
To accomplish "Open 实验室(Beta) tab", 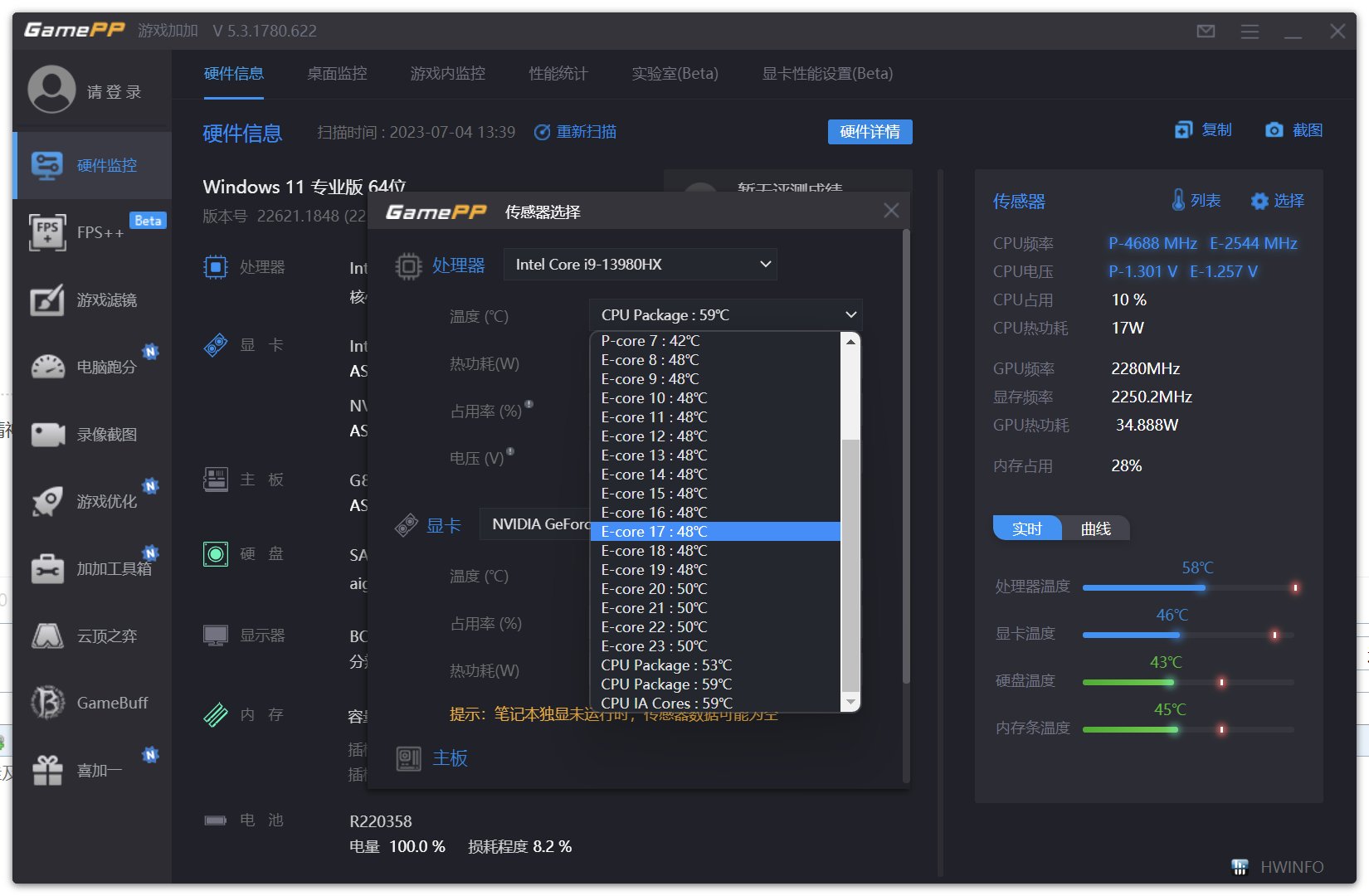I will tap(675, 74).
